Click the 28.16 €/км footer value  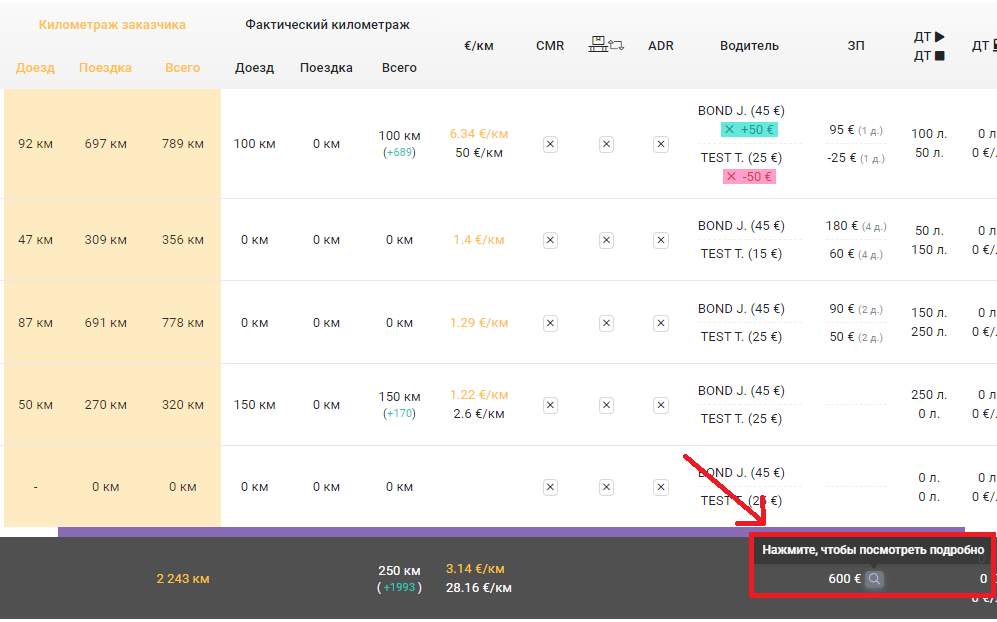479,588
